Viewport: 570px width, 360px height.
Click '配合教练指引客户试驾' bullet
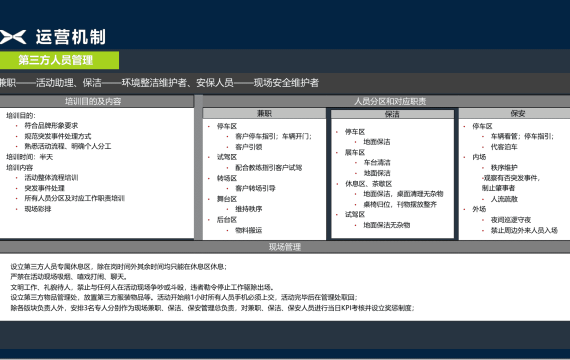pyautogui.click(x=269, y=168)
